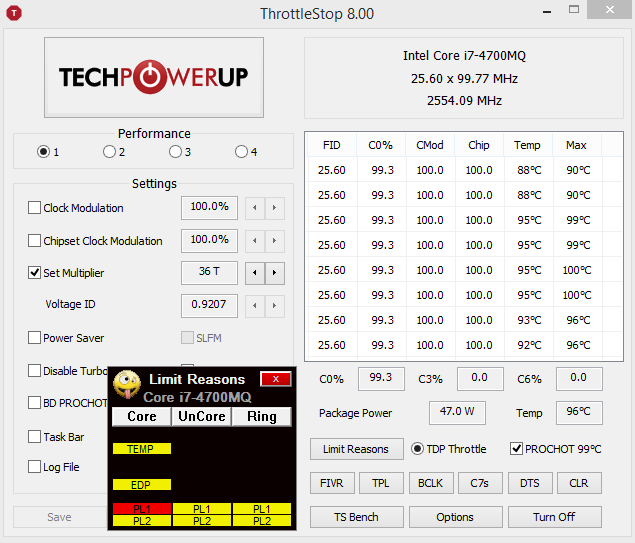Decrease the Set Multiplier value with left arrow
635x543 pixels.
[255, 273]
